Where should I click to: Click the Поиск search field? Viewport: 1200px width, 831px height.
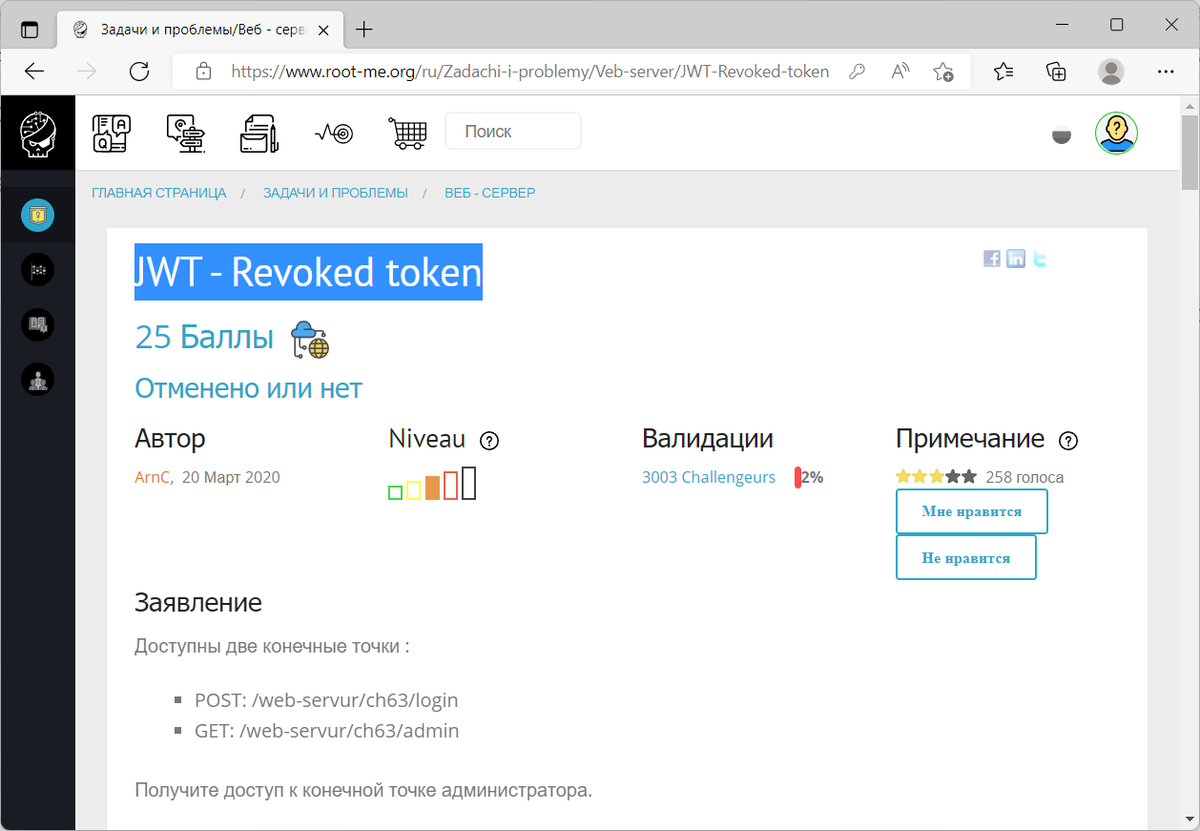[513, 131]
